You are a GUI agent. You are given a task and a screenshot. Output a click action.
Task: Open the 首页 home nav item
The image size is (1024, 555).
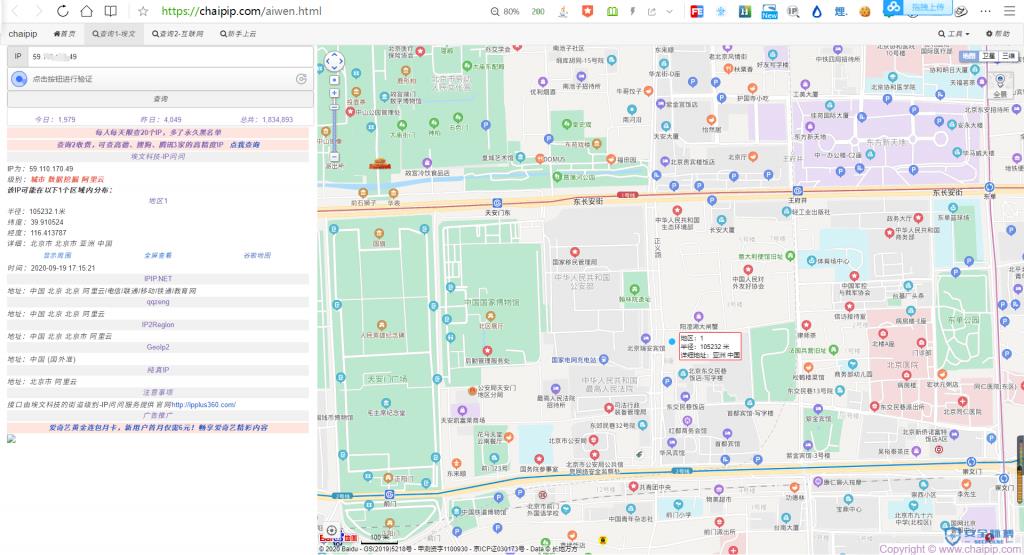tap(64, 34)
